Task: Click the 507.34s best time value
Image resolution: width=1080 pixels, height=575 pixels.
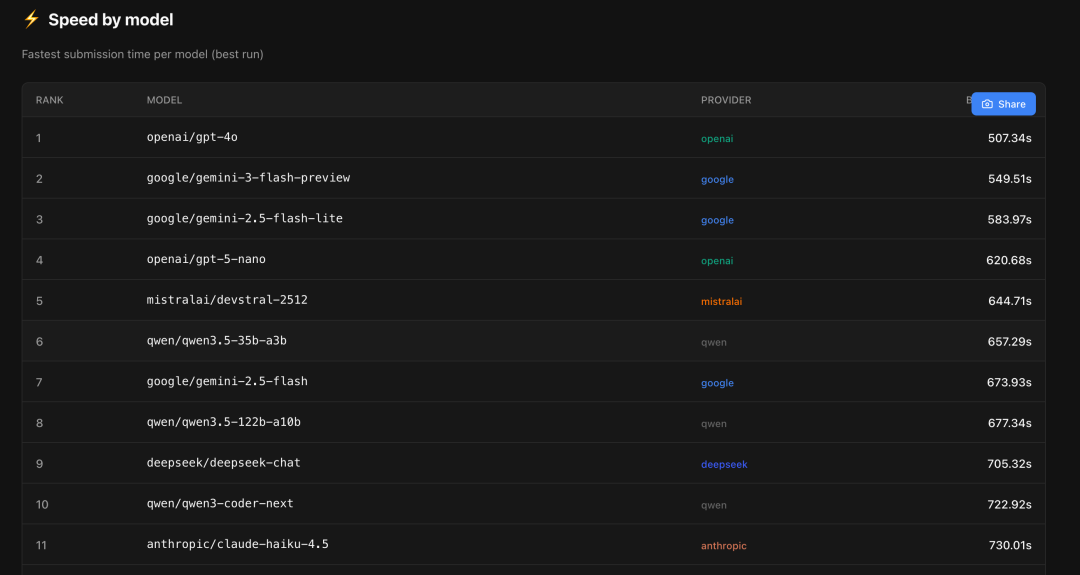Action: (1009, 138)
